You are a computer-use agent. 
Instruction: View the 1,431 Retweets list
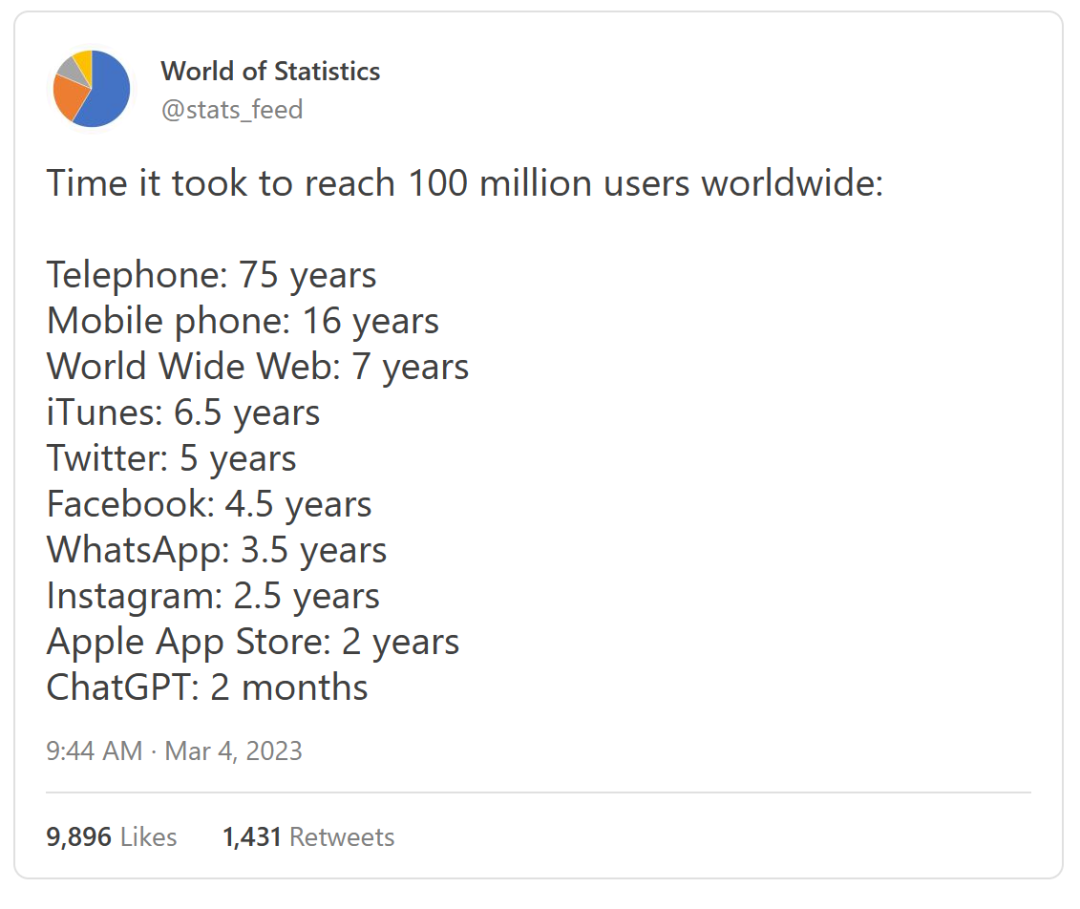[308, 837]
